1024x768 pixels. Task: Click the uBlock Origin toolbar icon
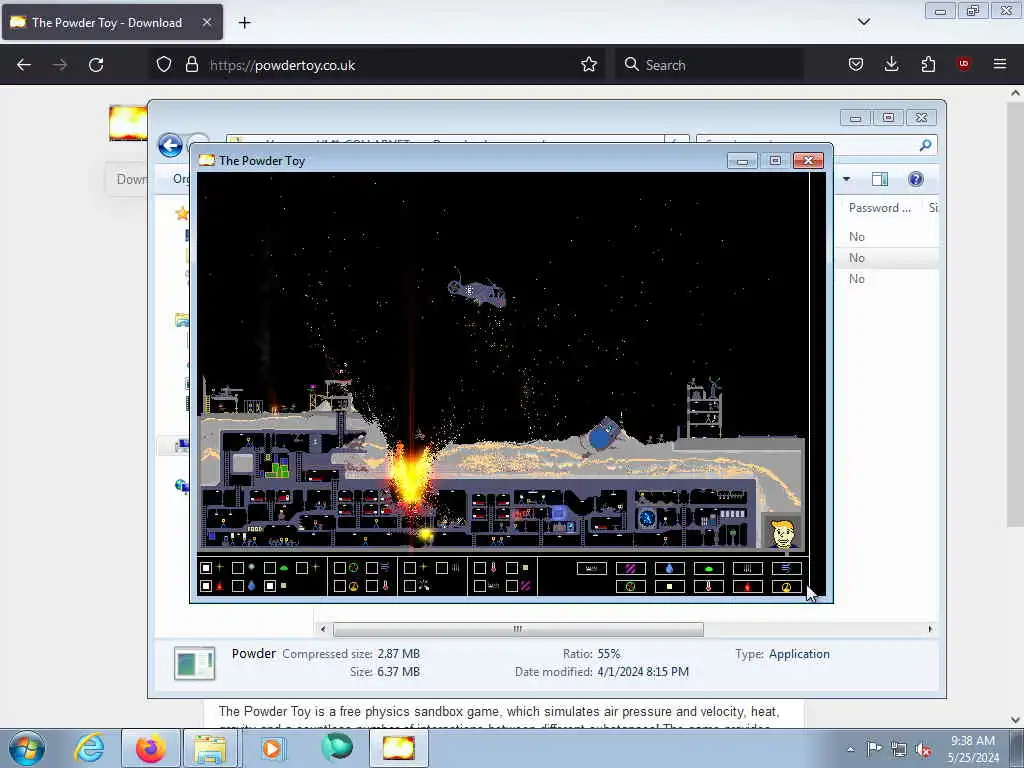[963, 64]
